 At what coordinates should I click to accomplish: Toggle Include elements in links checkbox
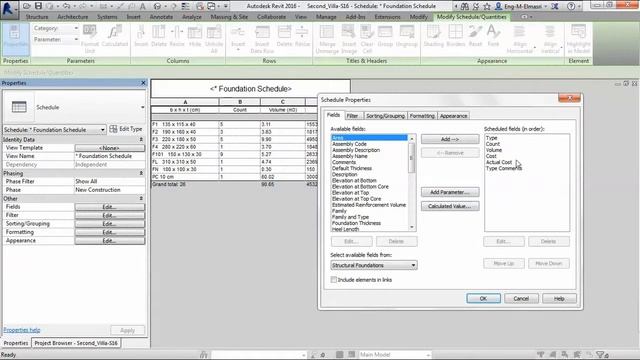[x=334, y=280]
